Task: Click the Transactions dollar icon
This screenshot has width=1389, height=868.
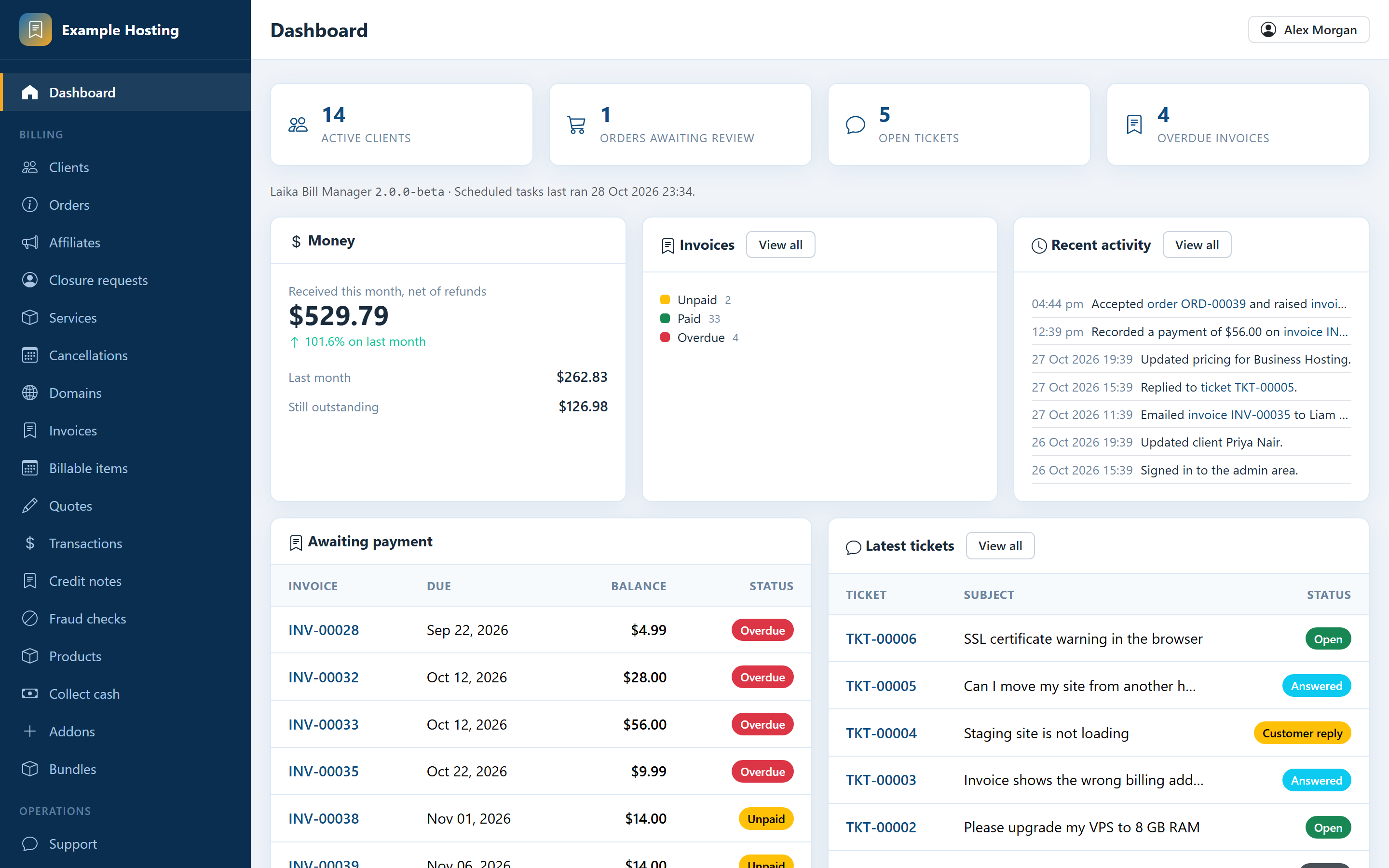Action: [30, 543]
